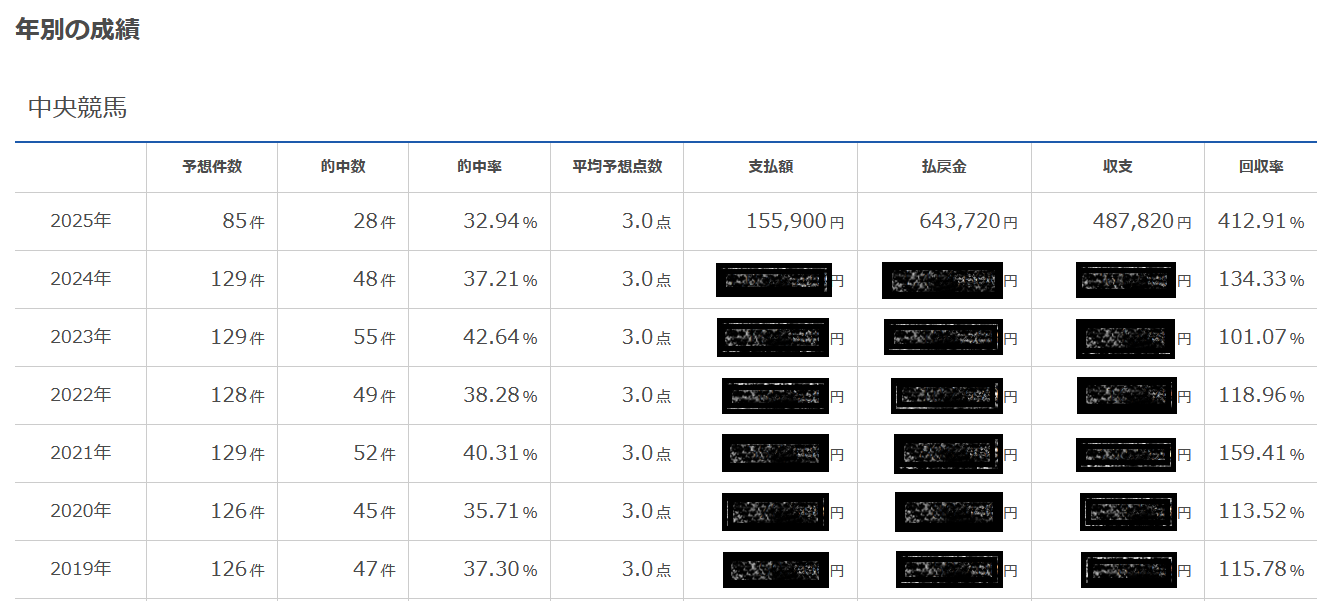Select the 的中数 column header
Viewport: 1322px width, 601px height.
point(343,167)
